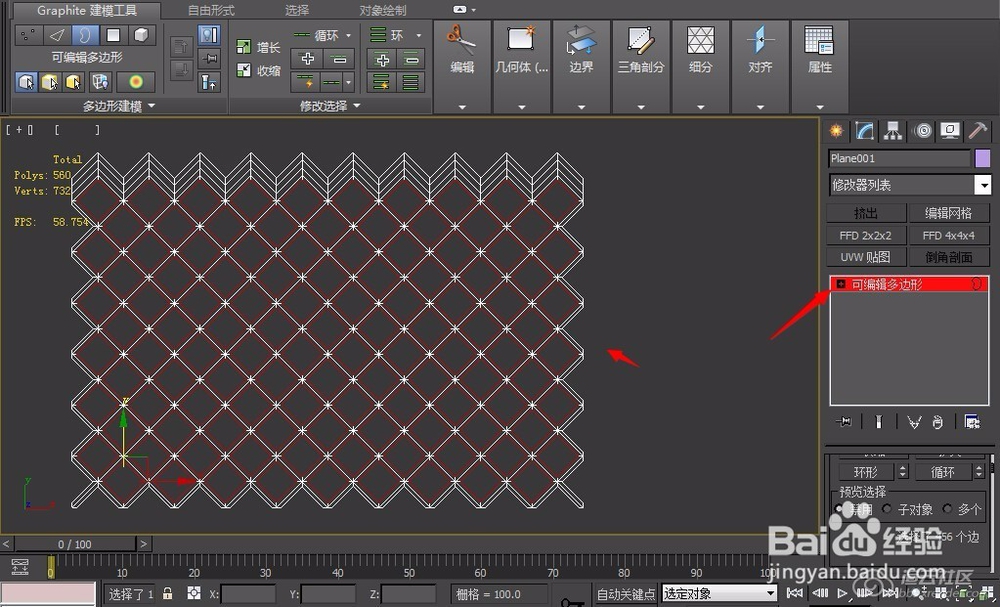Open the Utilities hammer panel icon
This screenshot has width=1000, height=607.
click(x=978, y=131)
